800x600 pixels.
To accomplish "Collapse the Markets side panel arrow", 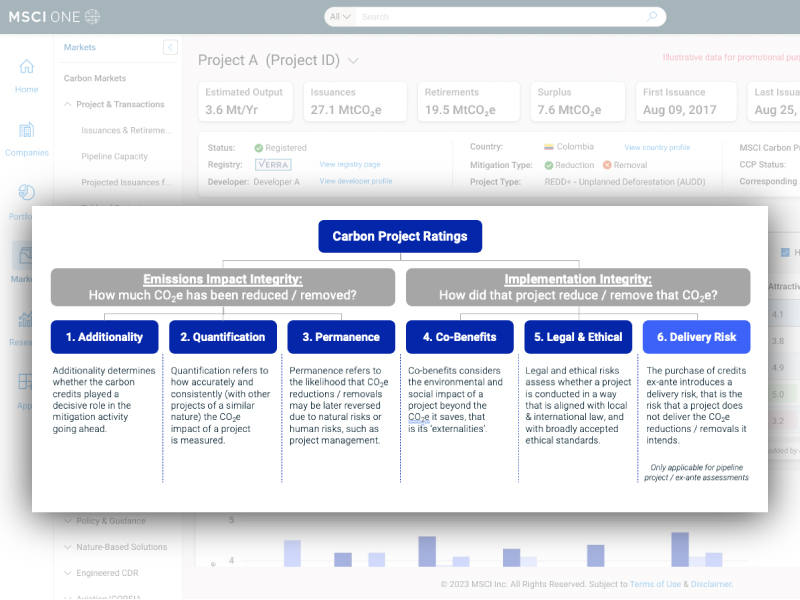I will tap(169, 47).
